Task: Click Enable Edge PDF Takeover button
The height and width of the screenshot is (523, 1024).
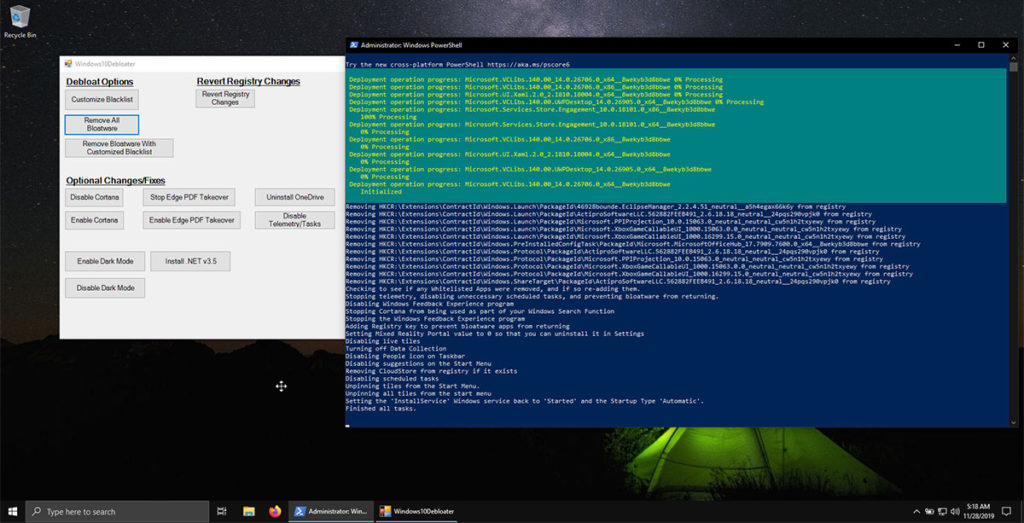Action: coord(191,220)
